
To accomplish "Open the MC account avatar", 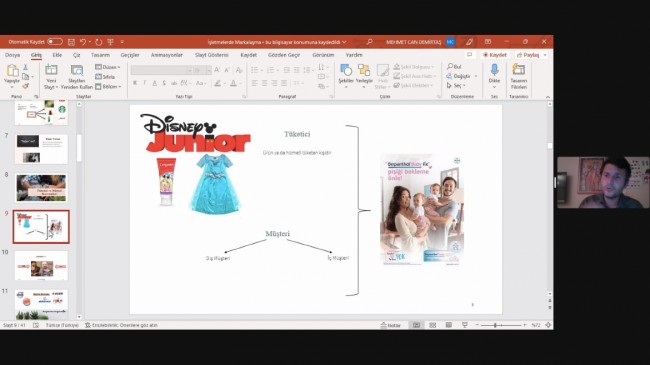I will point(451,42).
